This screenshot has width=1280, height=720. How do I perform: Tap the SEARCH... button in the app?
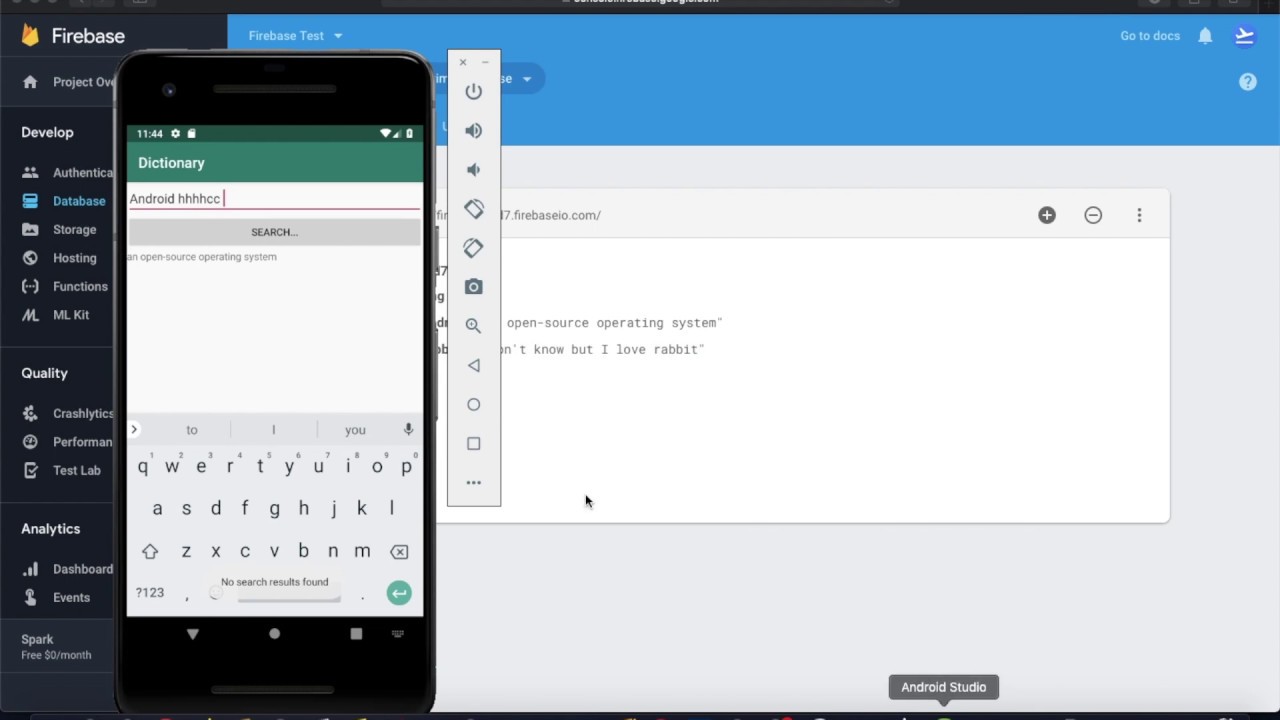pyautogui.click(x=274, y=232)
